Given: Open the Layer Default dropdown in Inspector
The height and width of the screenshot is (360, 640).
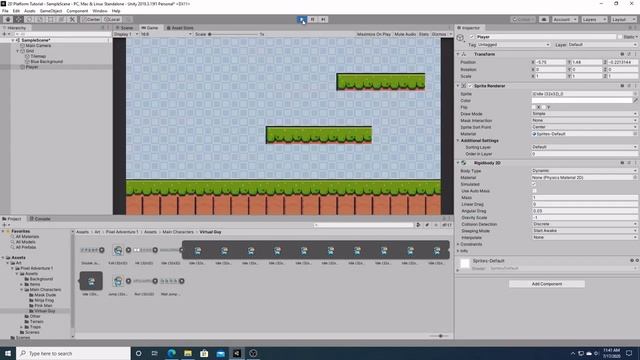Looking at the screenshot, I should pos(602,44).
